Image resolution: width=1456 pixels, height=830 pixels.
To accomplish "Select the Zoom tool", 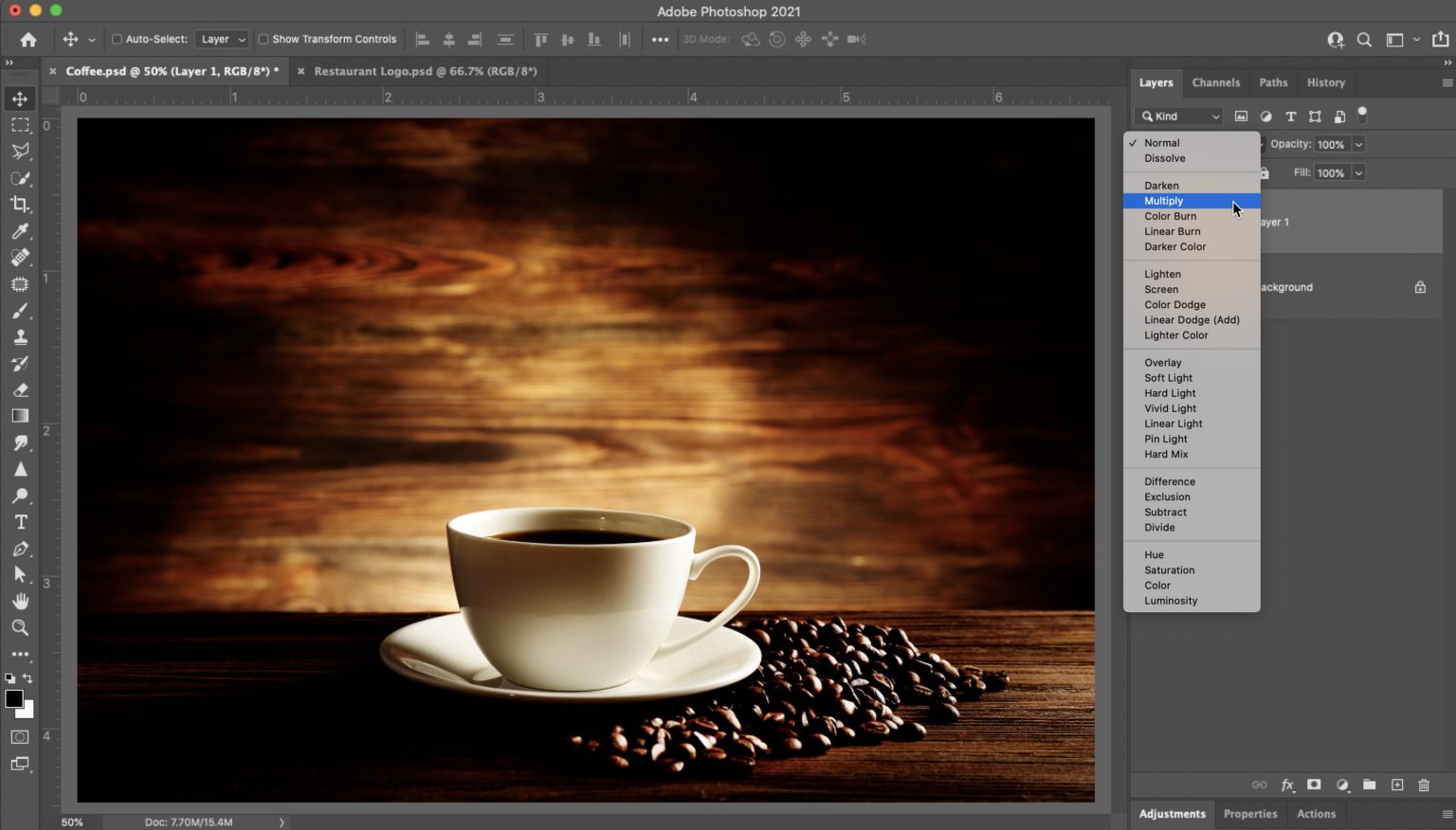I will tap(20, 627).
